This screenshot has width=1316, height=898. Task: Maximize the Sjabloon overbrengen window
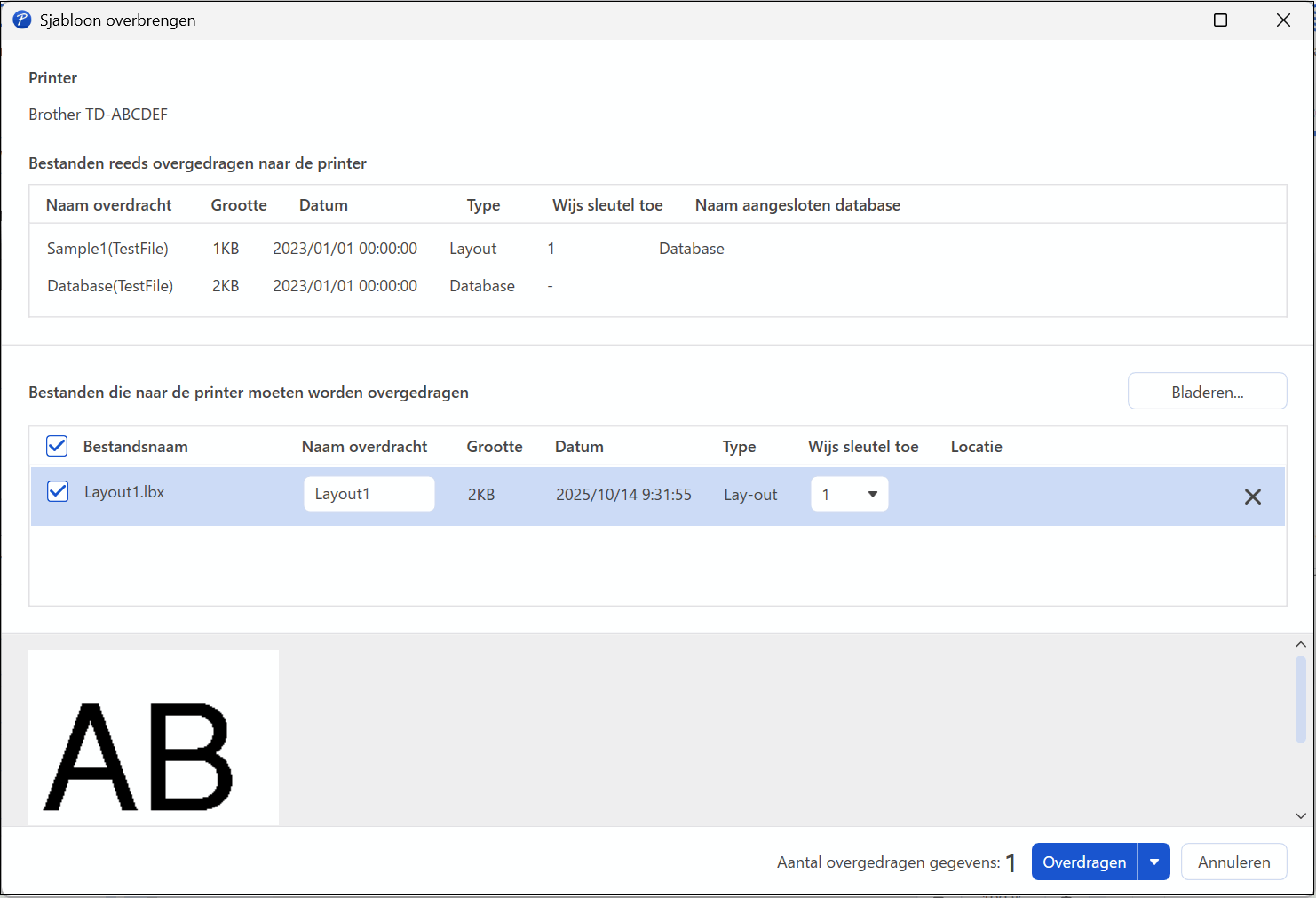pyautogui.click(x=1220, y=20)
